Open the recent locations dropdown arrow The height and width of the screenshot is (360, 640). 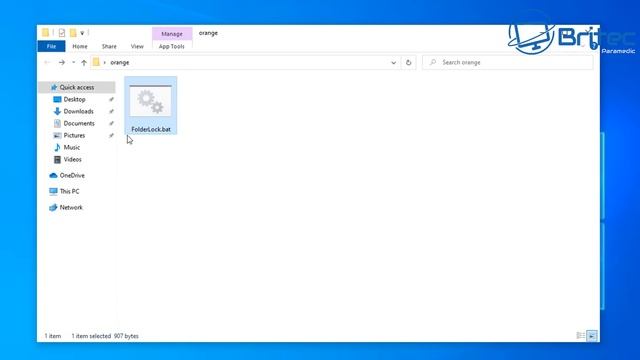point(73,62)
